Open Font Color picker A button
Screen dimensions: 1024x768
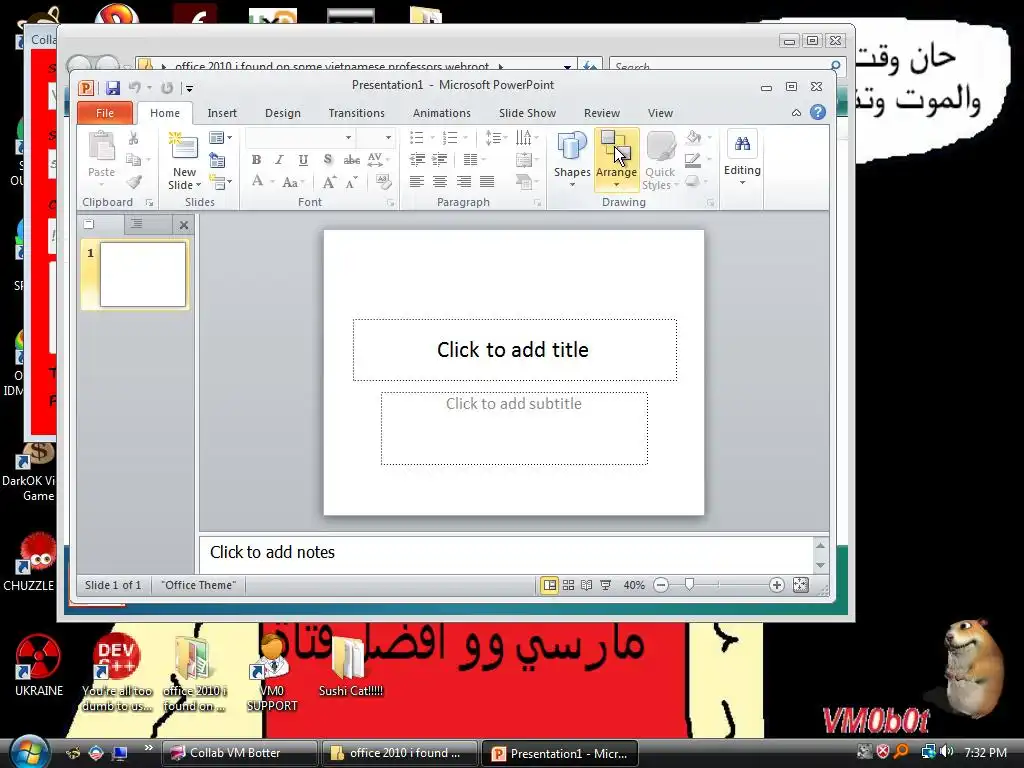click(257, 182)
